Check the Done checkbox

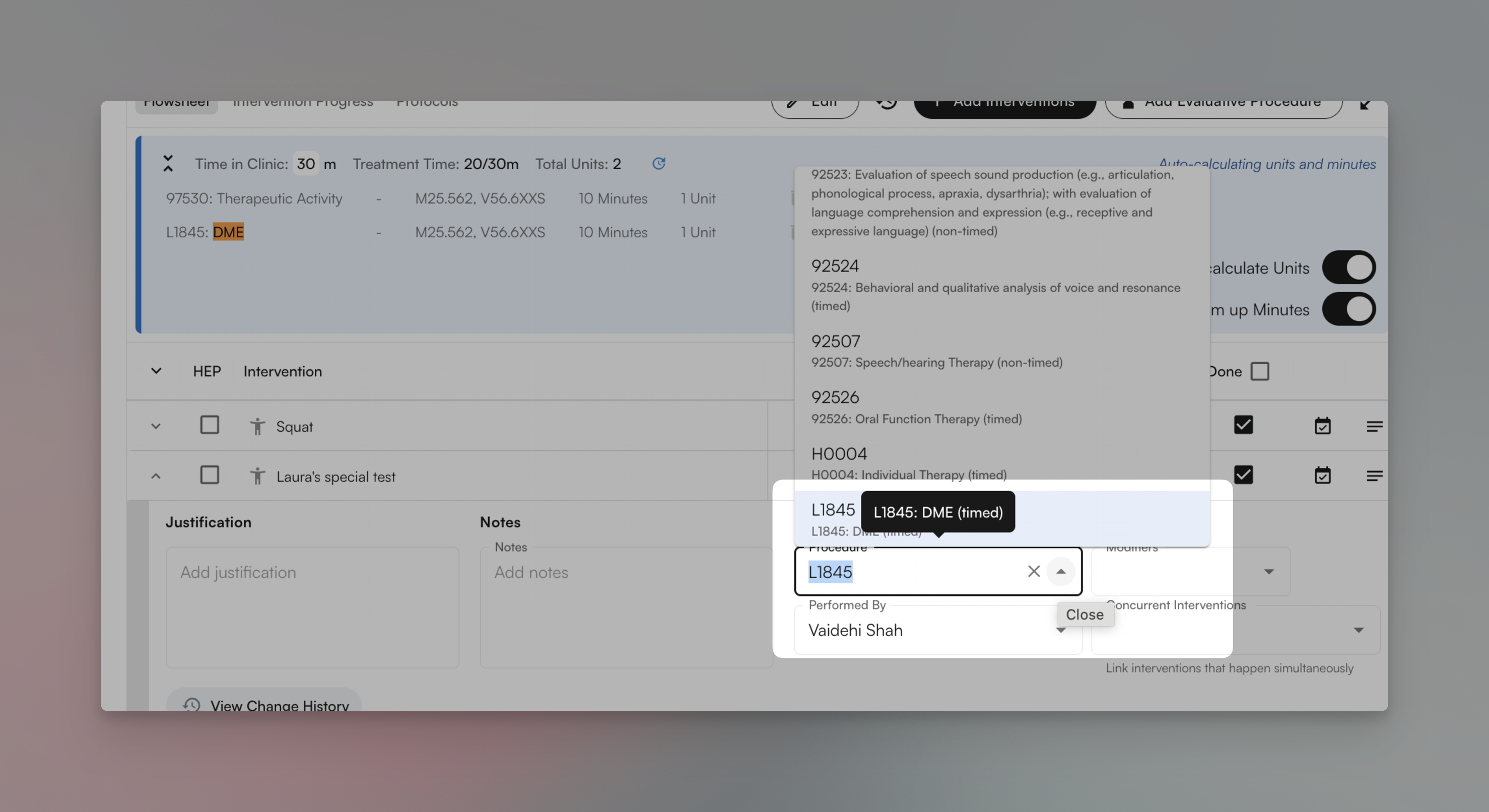1260,372
